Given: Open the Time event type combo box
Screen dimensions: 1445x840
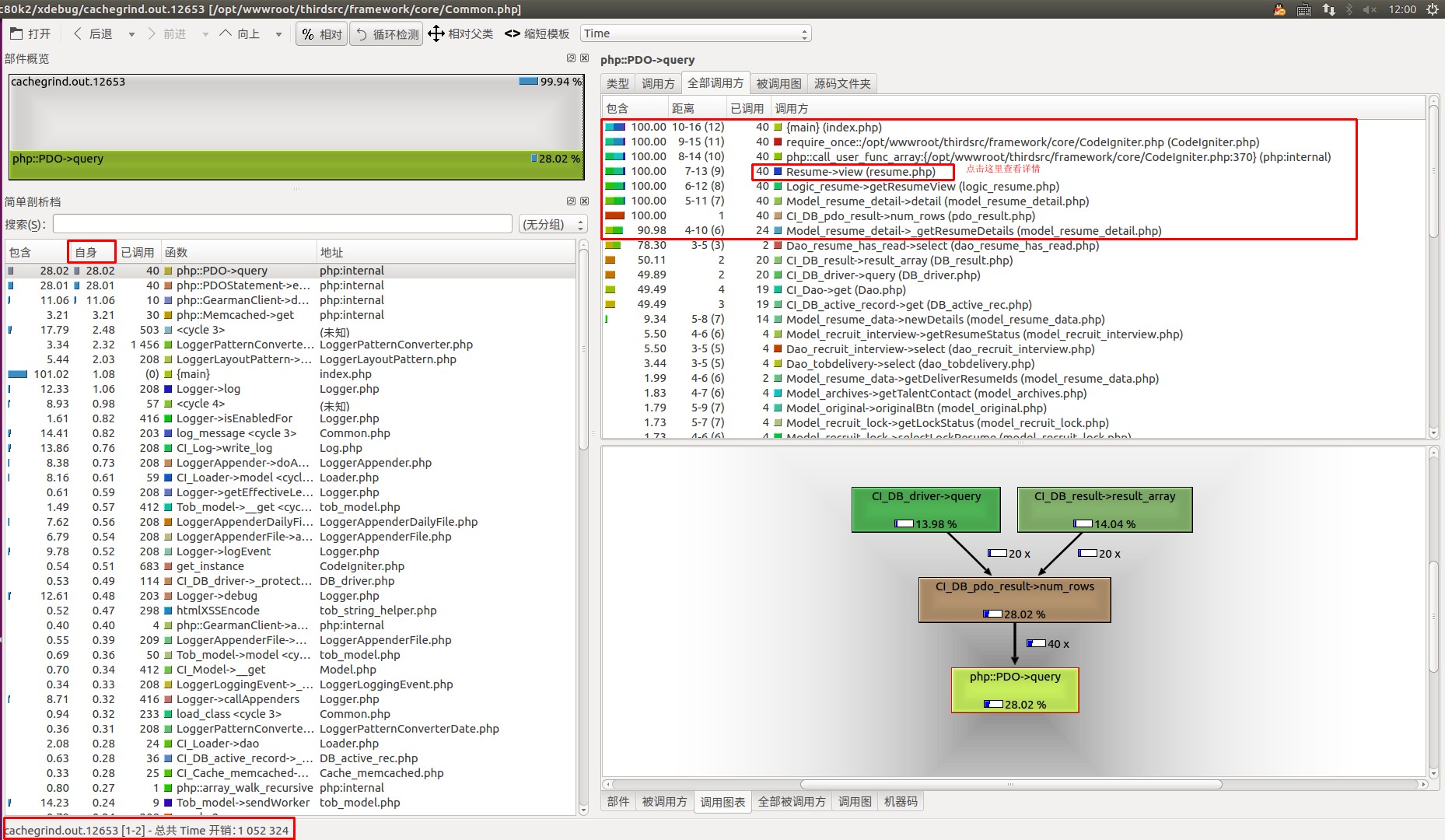Looking at the screenshot, I should 696,33.
